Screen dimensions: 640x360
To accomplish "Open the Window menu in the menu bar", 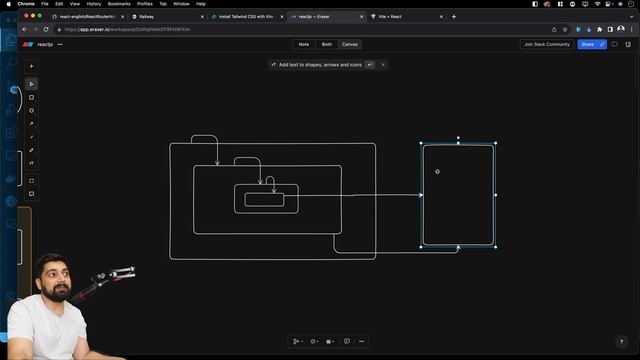I will [181, 4].
